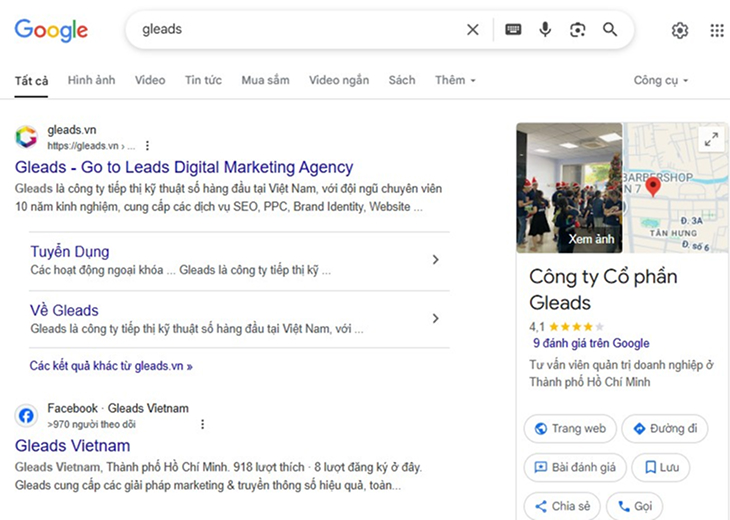This screenshot has width=730, height=520.
Task: Open Gleads - Go to Leads Digital Marketing Agency
Action: (x=184, y=167)
